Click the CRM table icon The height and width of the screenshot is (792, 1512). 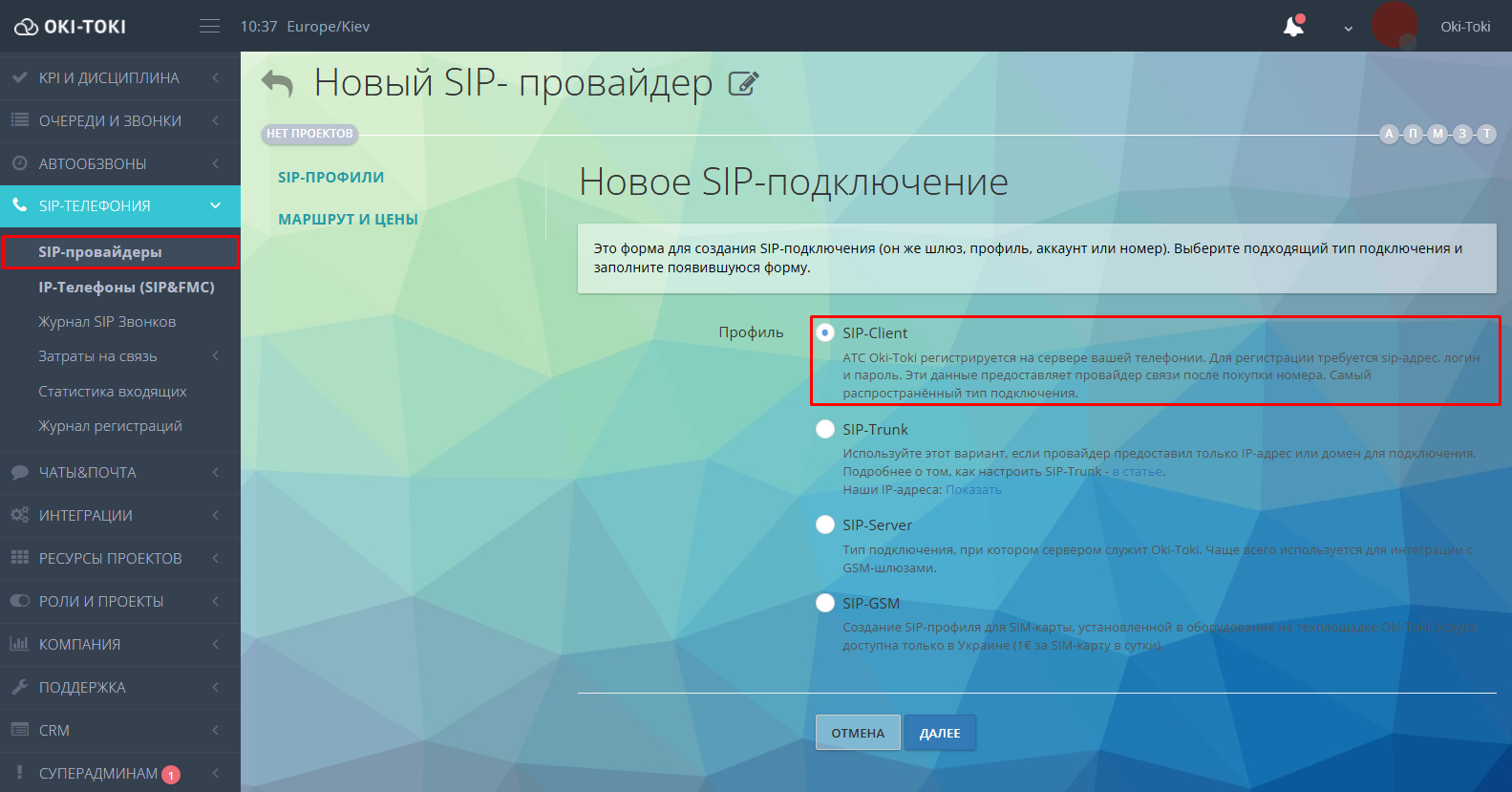tap(19, 730)
